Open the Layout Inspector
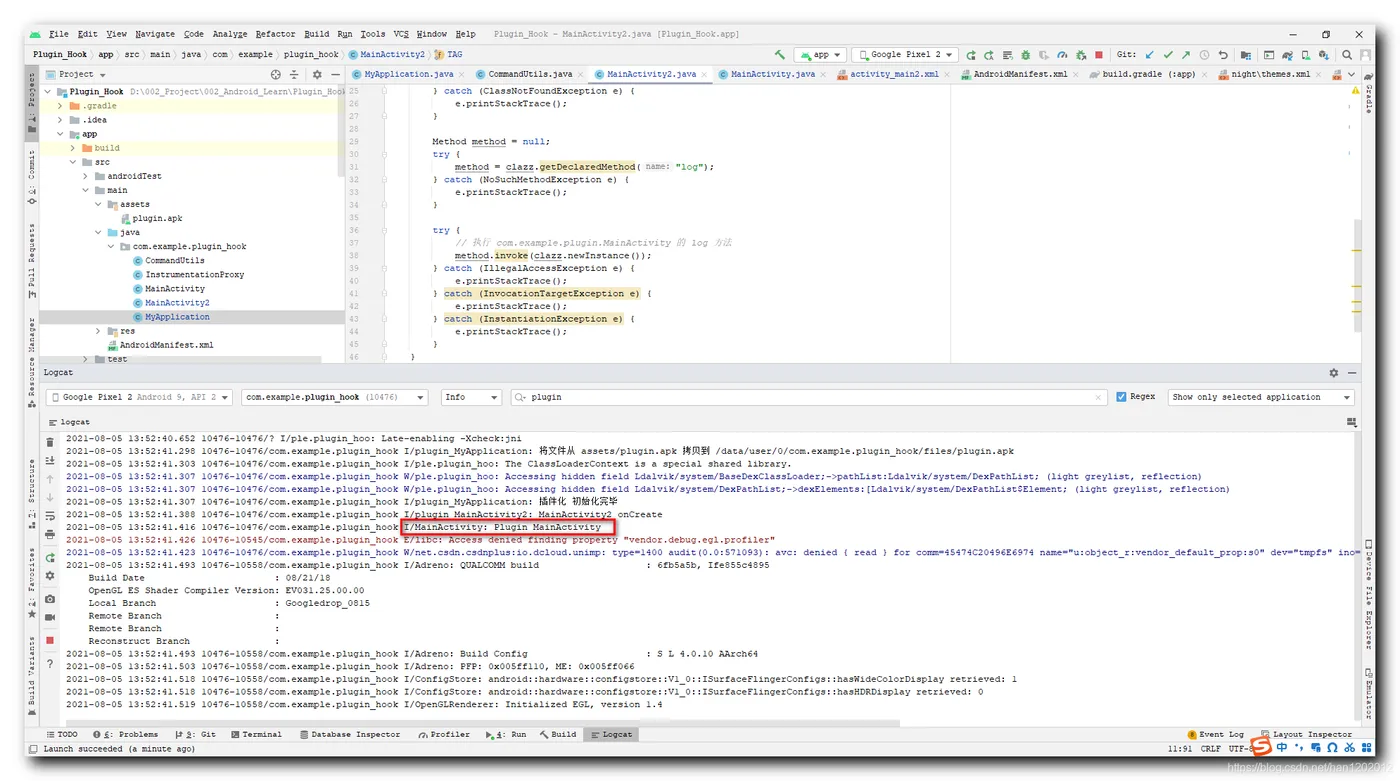The height and width of the screenshot is (781, 1400). 1306,734
